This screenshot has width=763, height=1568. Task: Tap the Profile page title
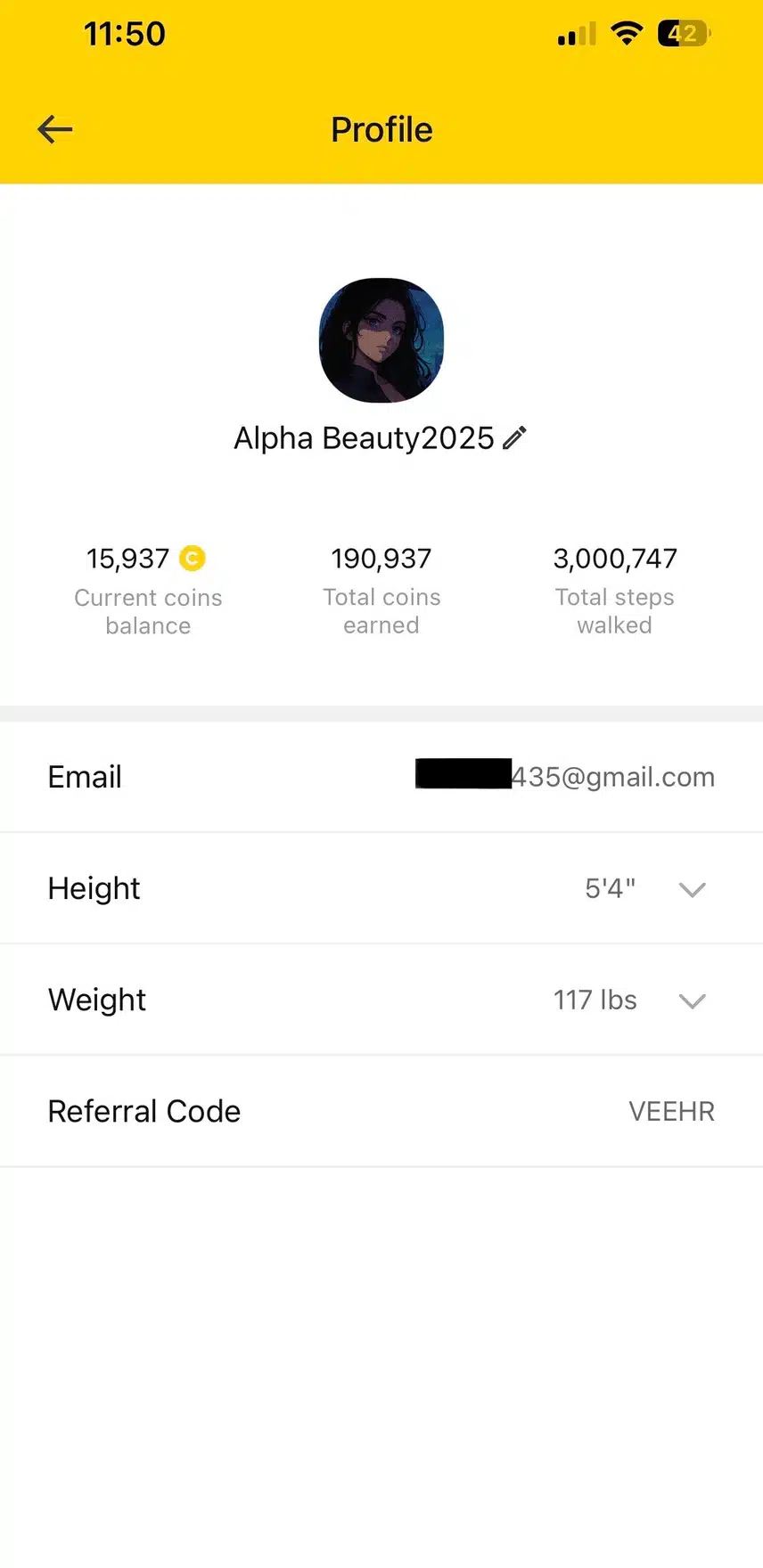click(381, 130)
